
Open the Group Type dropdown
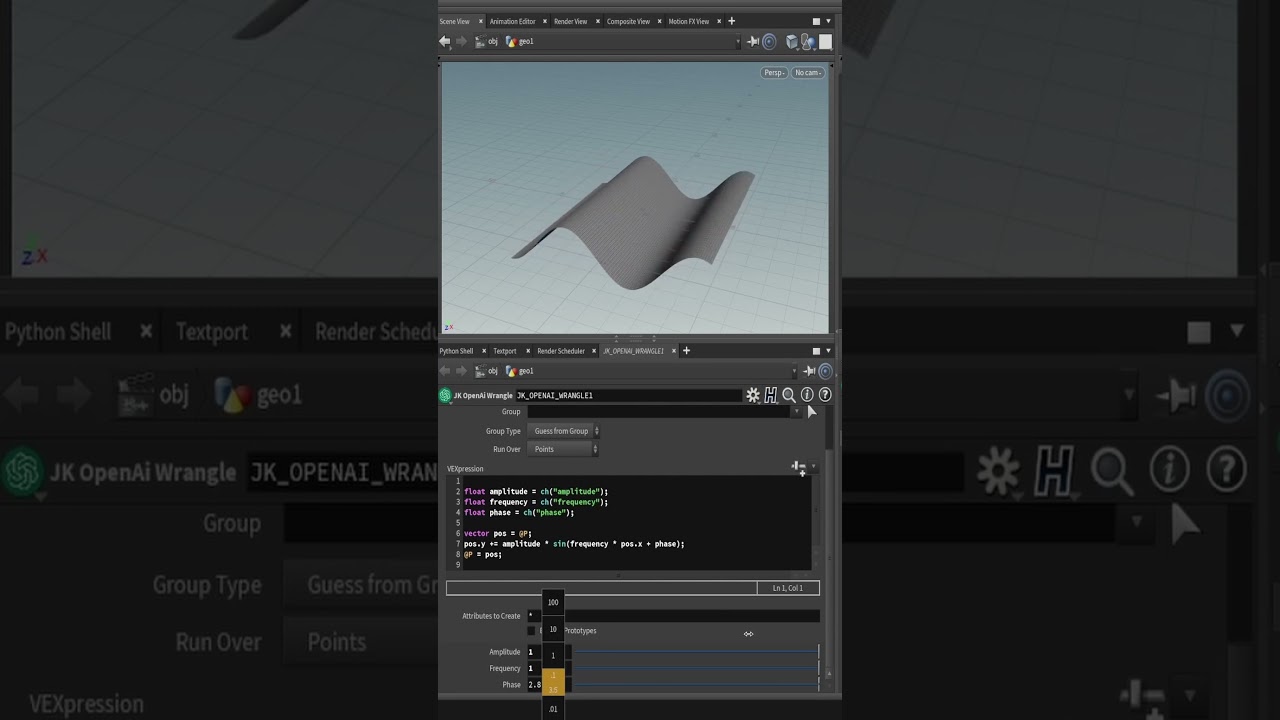click(564, 431)
